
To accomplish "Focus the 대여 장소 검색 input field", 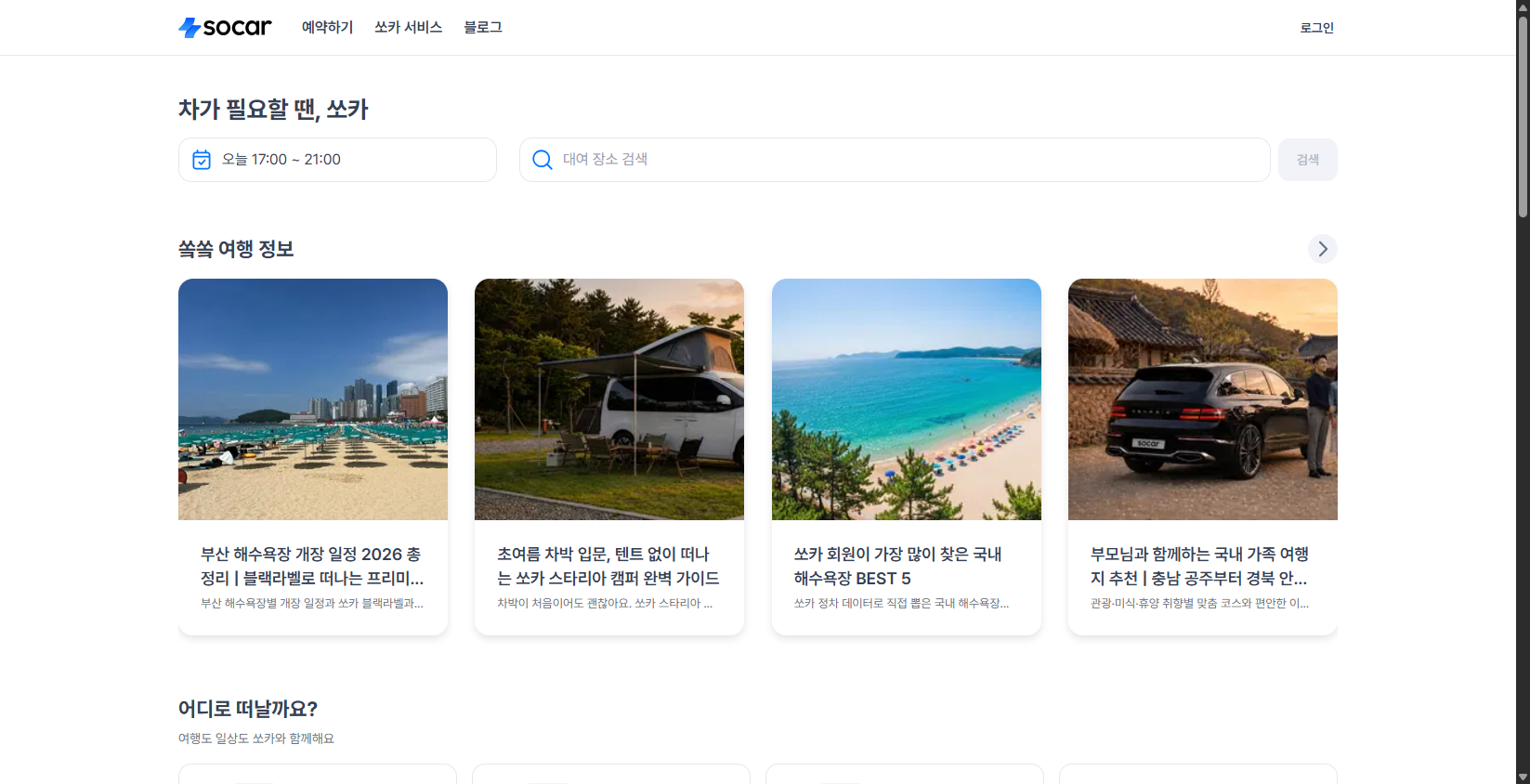I will pos(895,160).
